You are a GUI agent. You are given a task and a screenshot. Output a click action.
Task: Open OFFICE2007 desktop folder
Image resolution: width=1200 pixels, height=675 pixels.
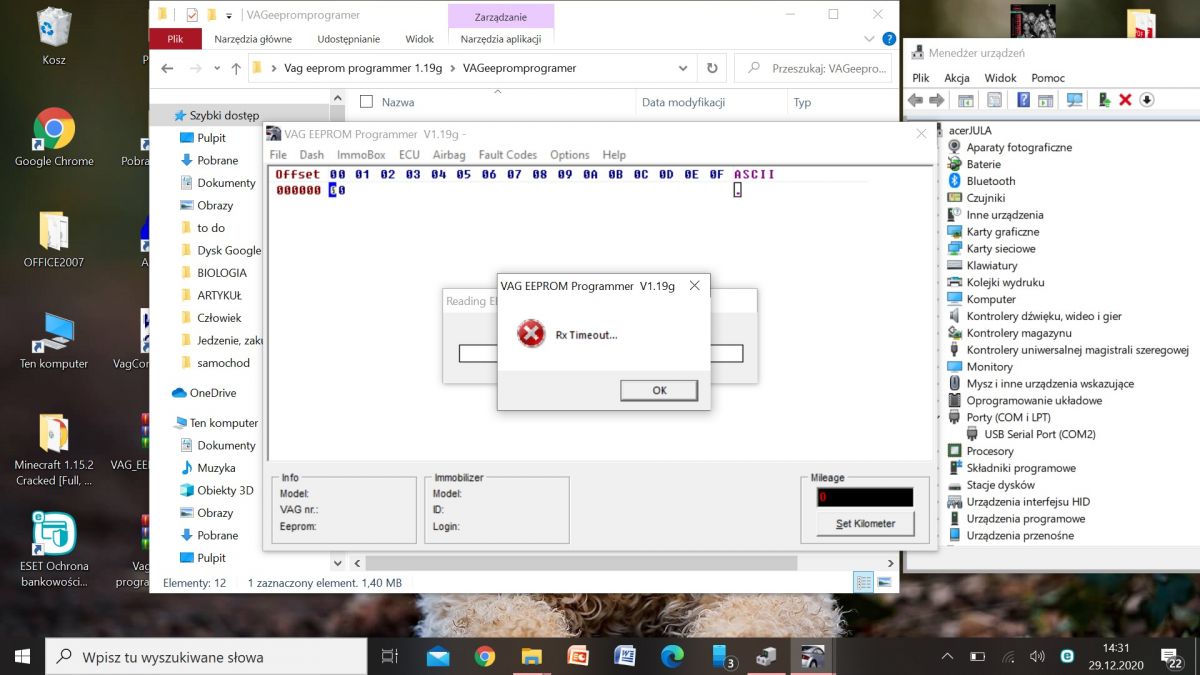pos(54,240)
